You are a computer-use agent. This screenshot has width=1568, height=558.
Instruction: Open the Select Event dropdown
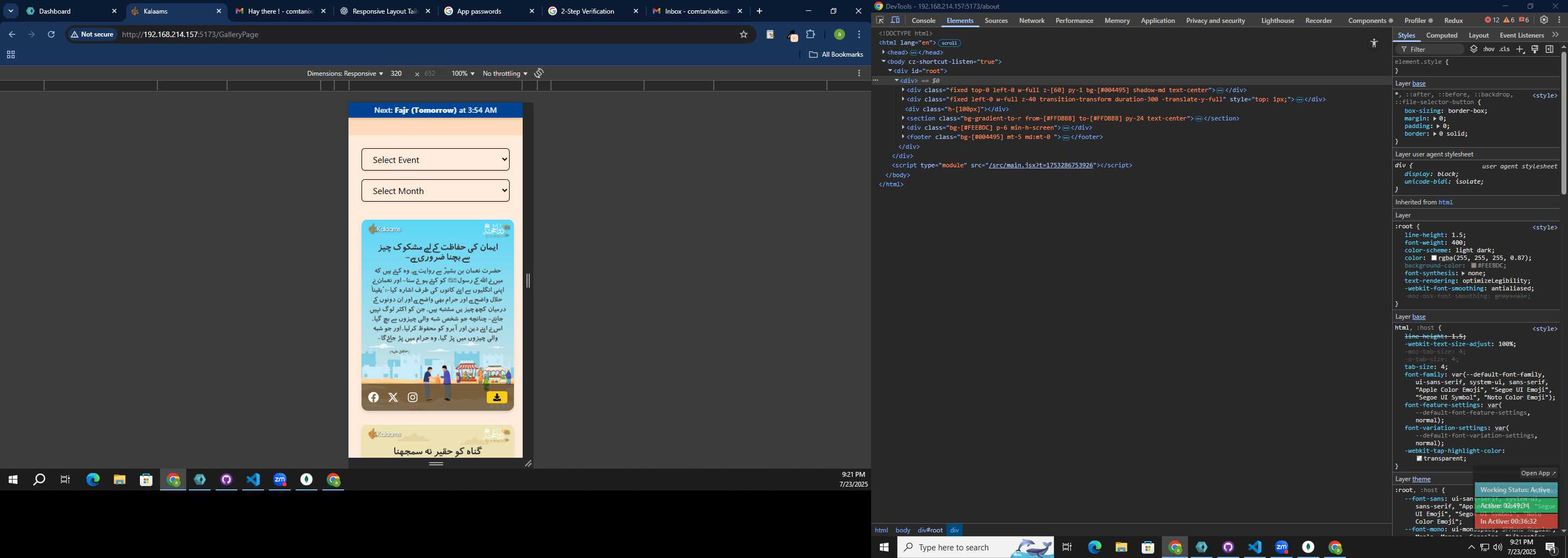click(x=435, y=160)
